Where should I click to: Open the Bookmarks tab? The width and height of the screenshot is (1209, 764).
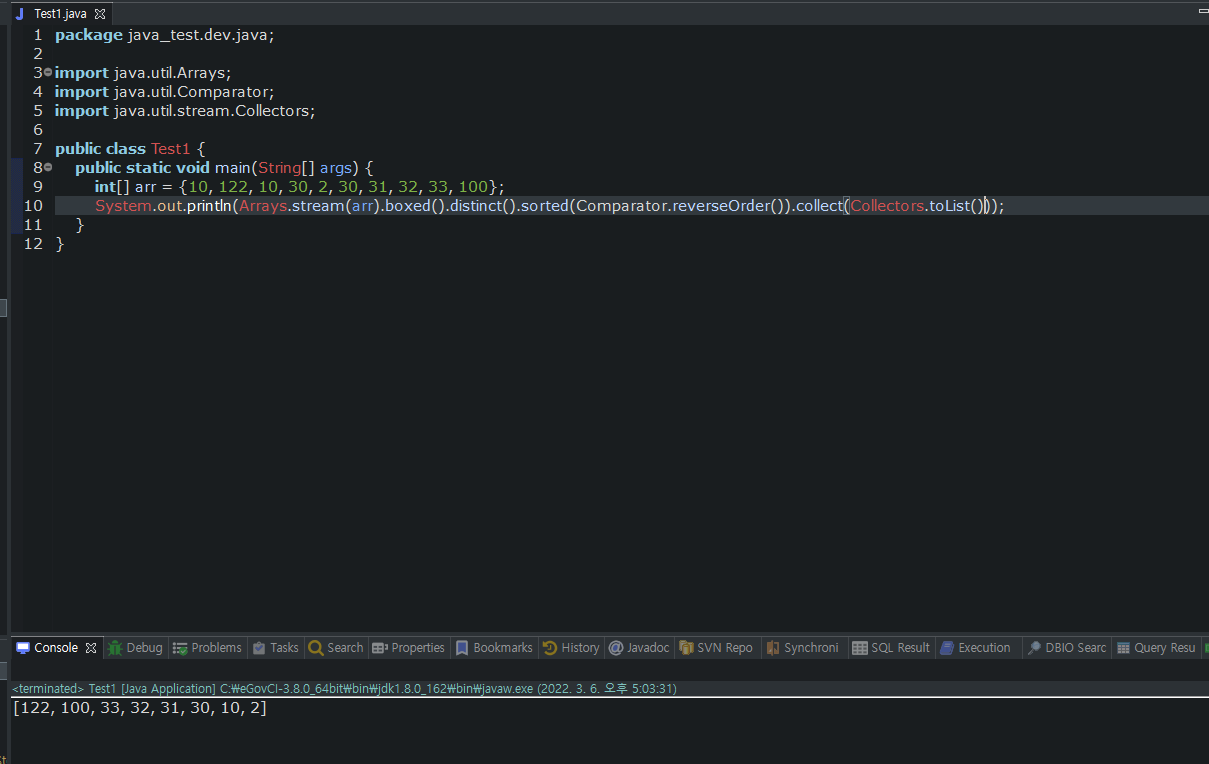pos(494,648)
